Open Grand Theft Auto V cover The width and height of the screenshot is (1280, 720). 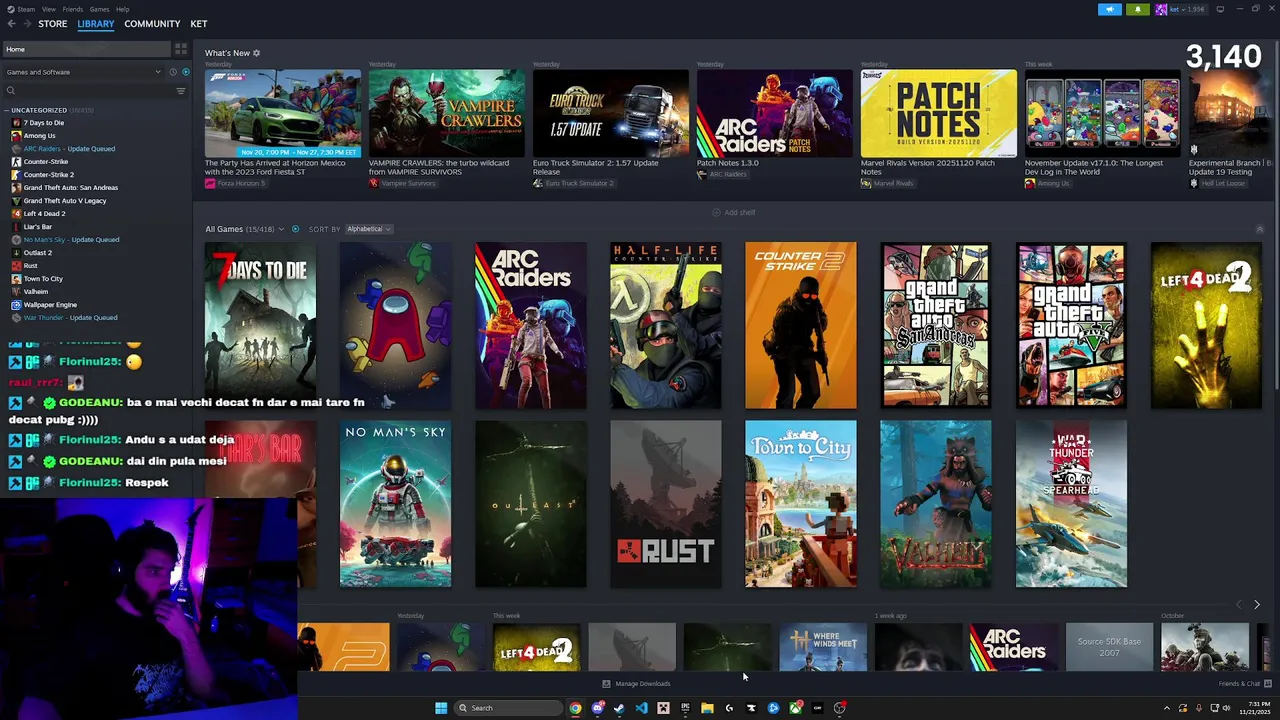1071,325
